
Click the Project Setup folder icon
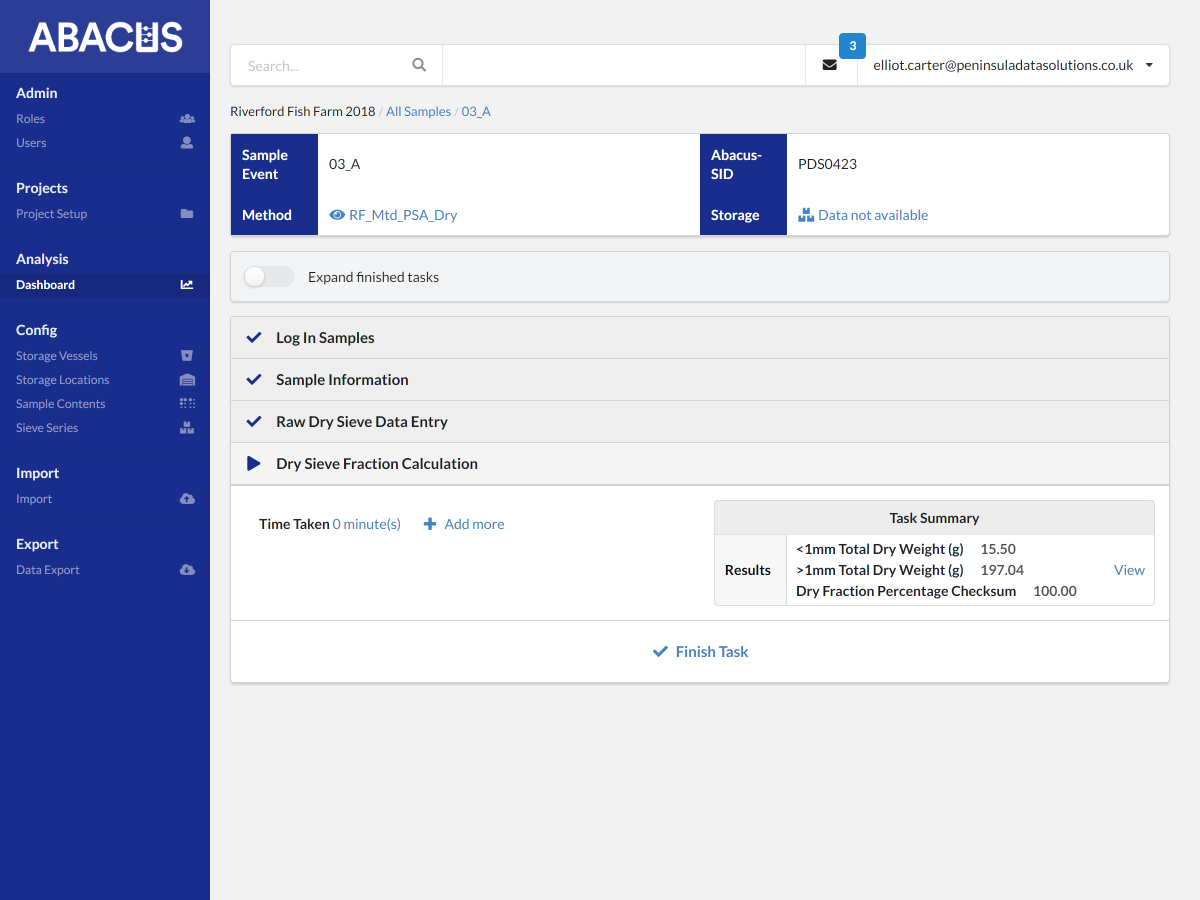click(187, 214)
